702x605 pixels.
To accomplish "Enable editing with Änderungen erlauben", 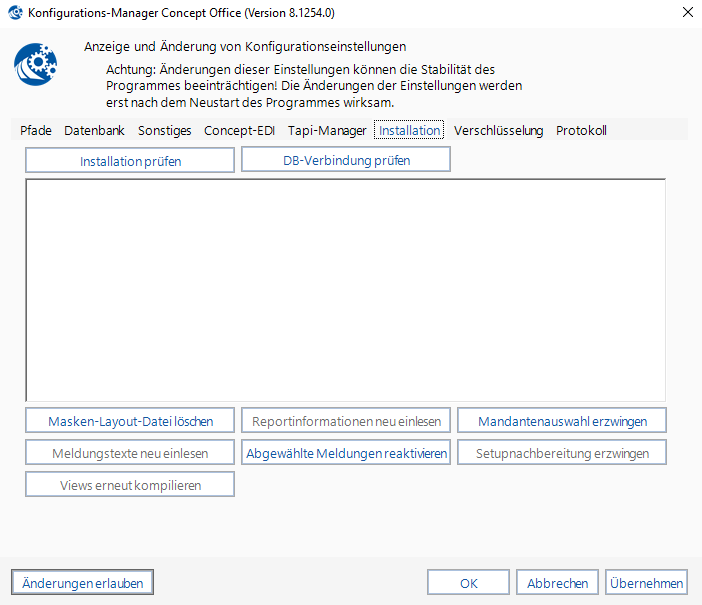I will pyautogui.click(x=83, y=583).
